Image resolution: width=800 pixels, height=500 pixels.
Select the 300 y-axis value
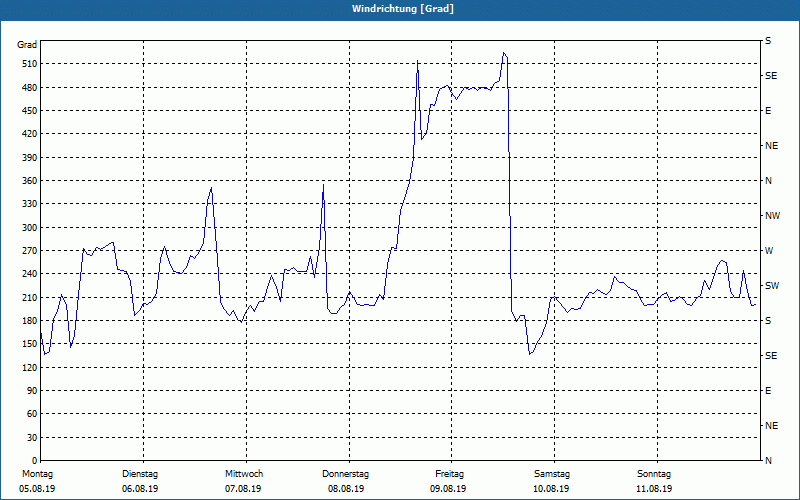pyautogui.click(x=30, y=228)
